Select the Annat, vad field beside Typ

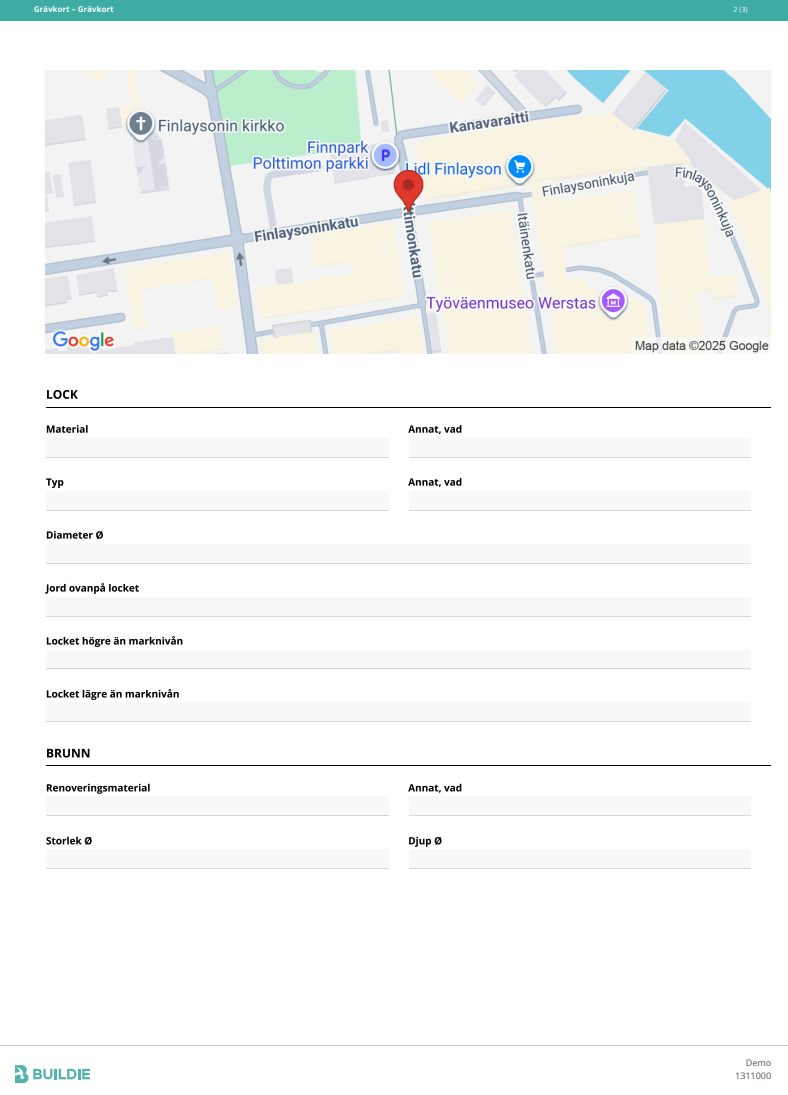point(579,501)
